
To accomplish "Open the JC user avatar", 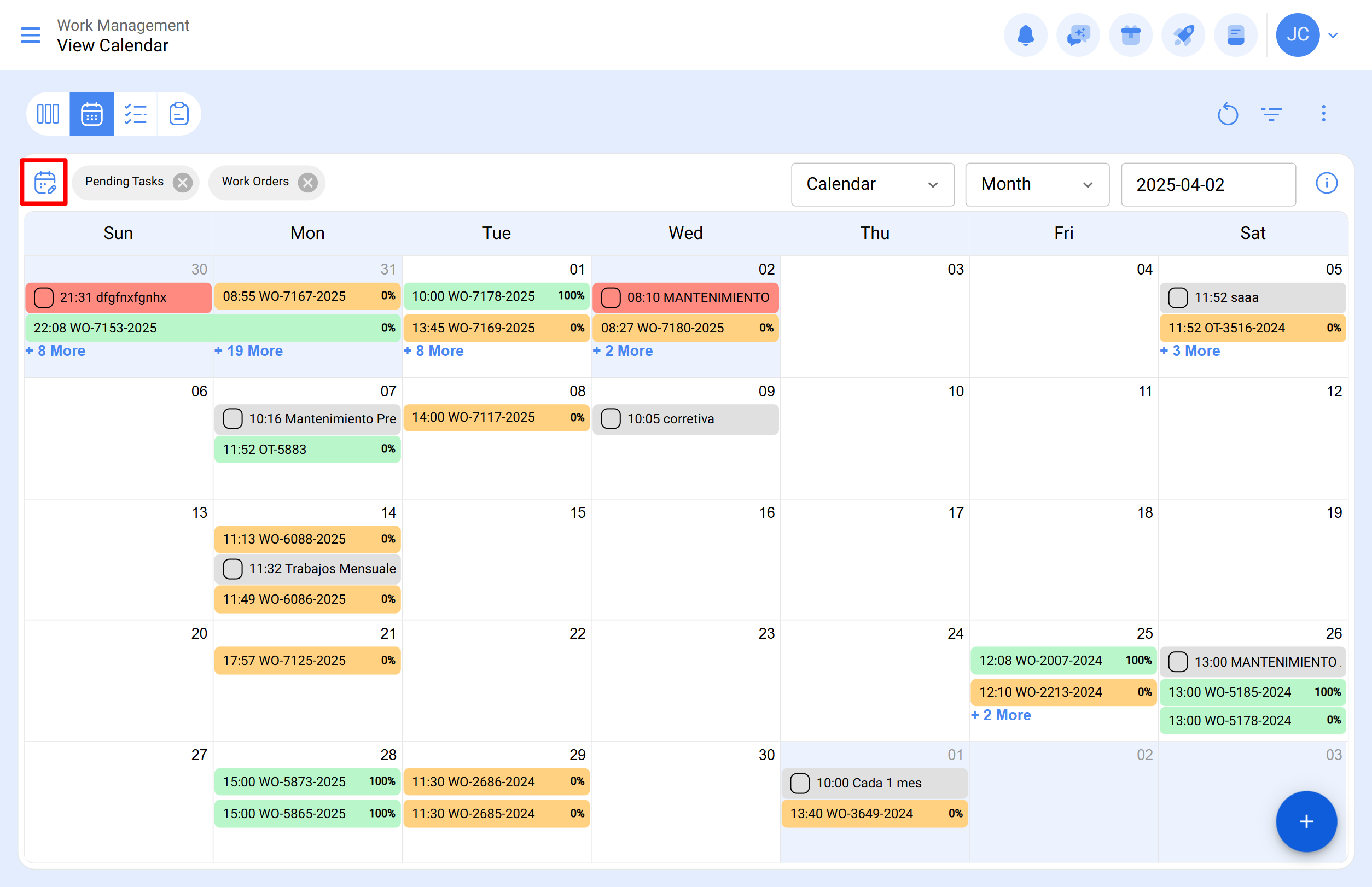I will tap(1298, 35).
